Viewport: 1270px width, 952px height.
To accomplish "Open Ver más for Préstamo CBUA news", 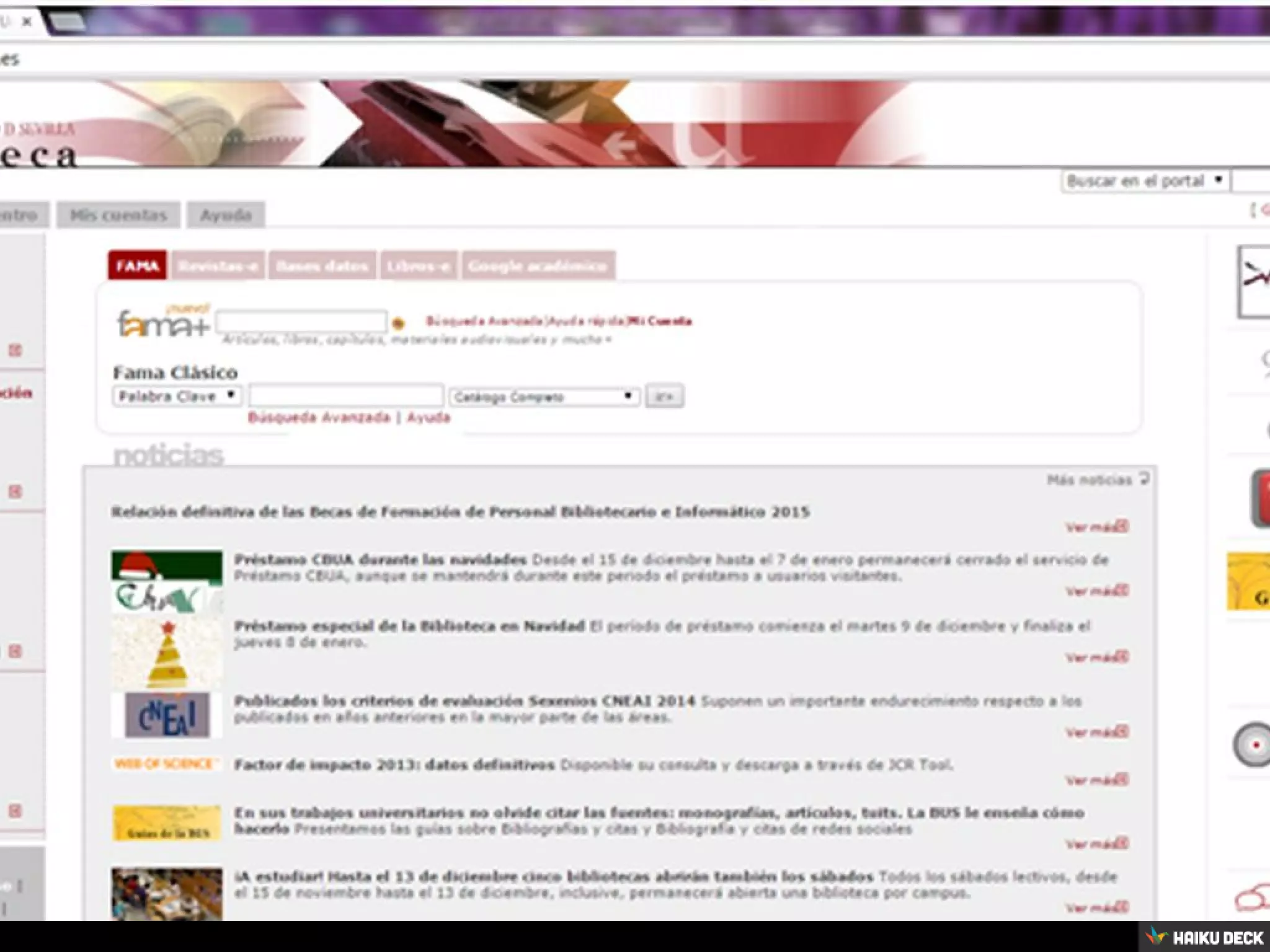I will pos(1096,591).
